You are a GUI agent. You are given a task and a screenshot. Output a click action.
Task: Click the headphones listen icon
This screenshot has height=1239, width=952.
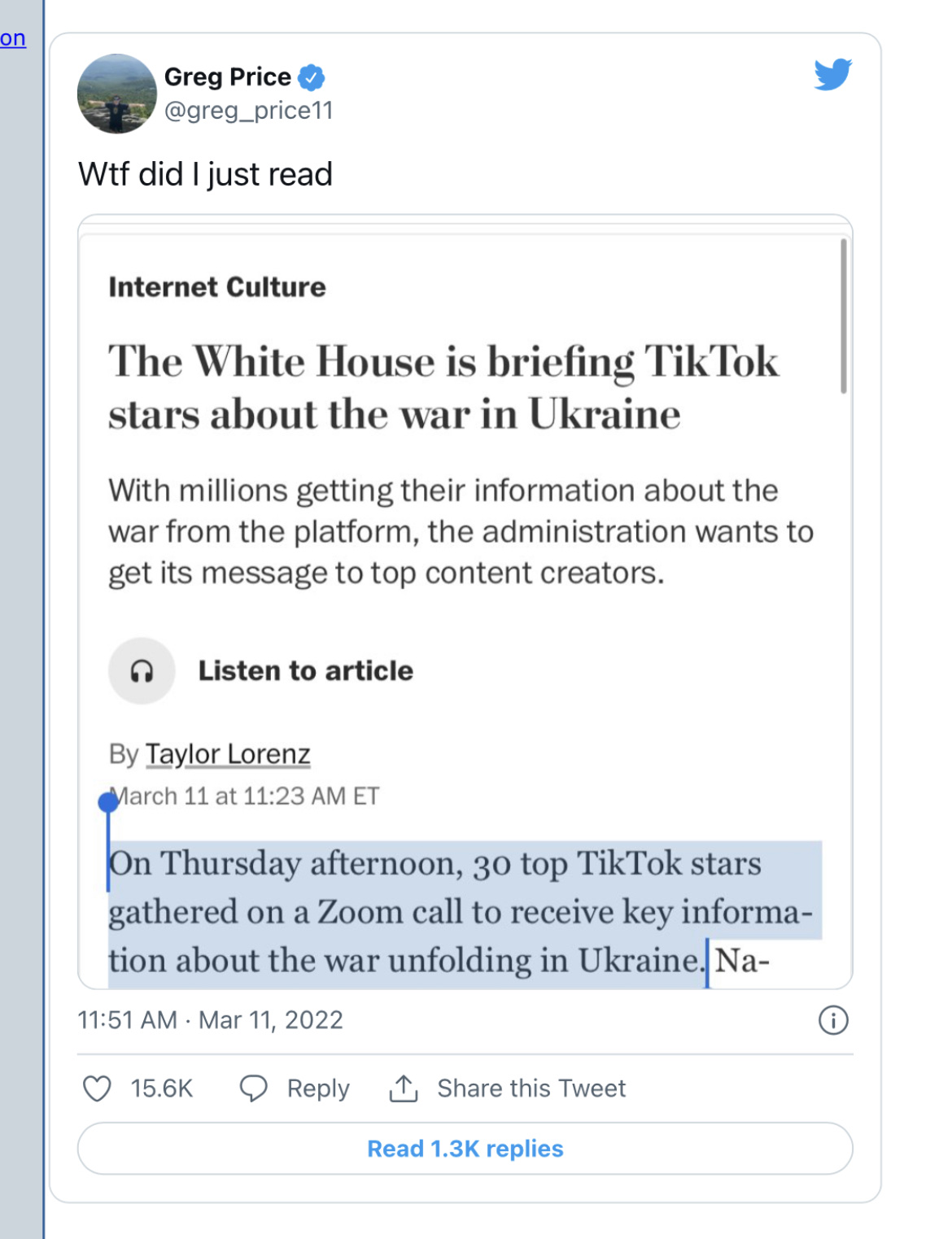(x=142, y=671)
